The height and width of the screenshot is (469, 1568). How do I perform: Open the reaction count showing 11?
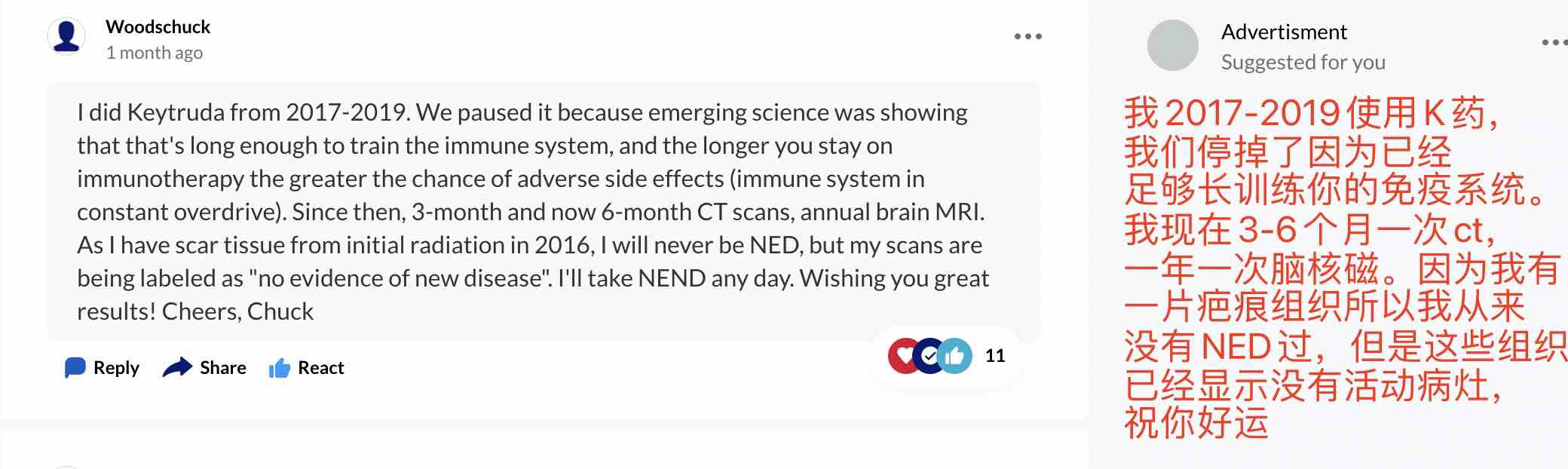(x=995, y=356)
